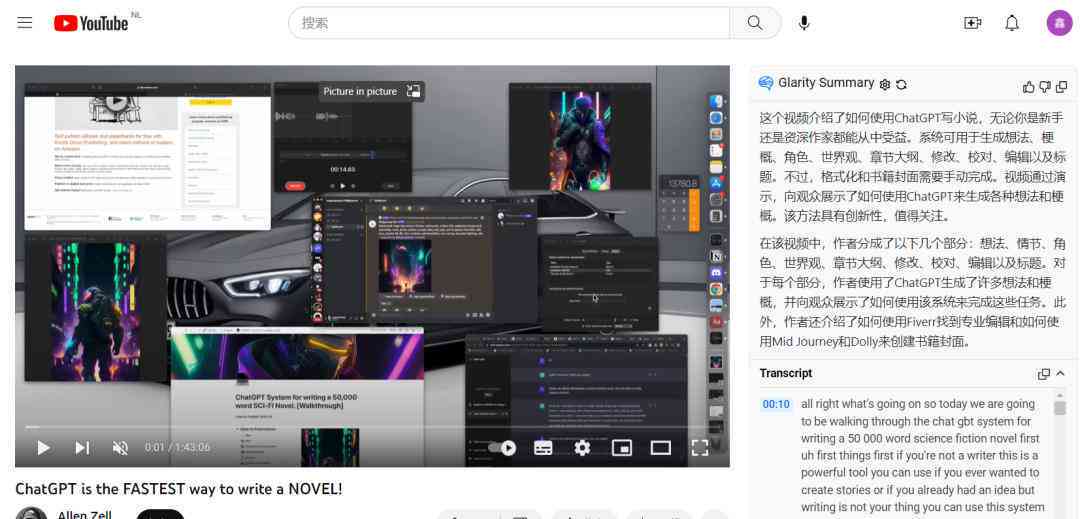Turn on subtitles in the player
The image size is (1080, 519).
coord(543,448)
